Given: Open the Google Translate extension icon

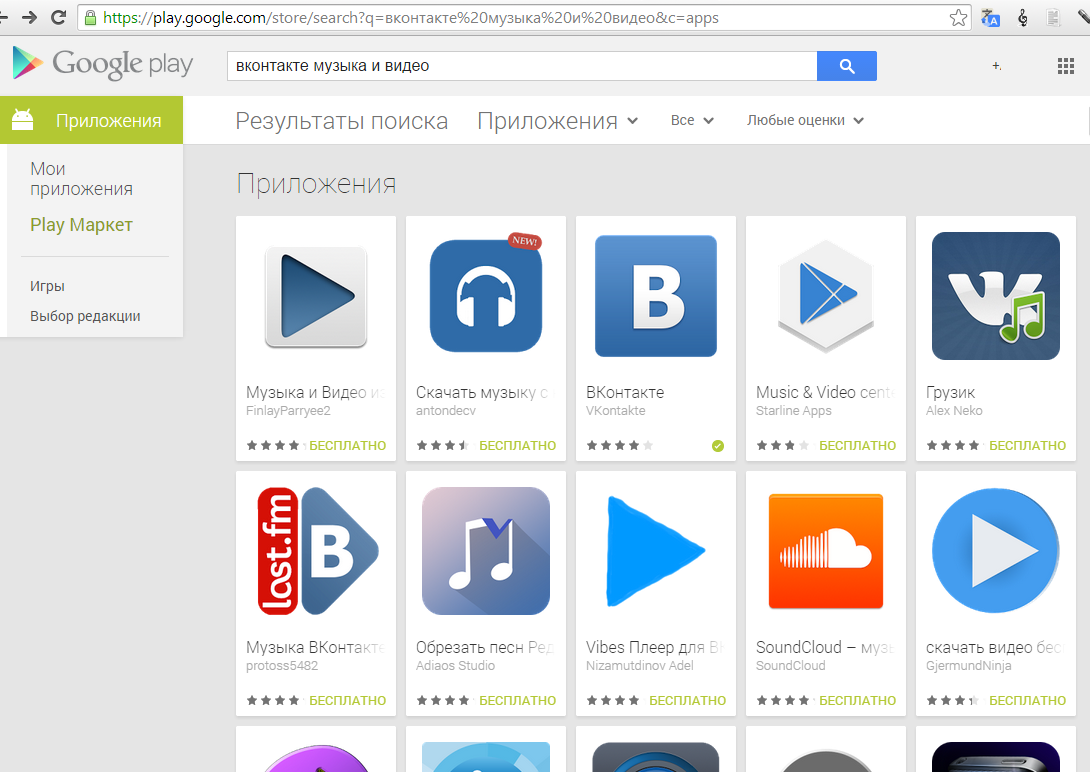Looking at the screenshot, I should pos(990,18).
